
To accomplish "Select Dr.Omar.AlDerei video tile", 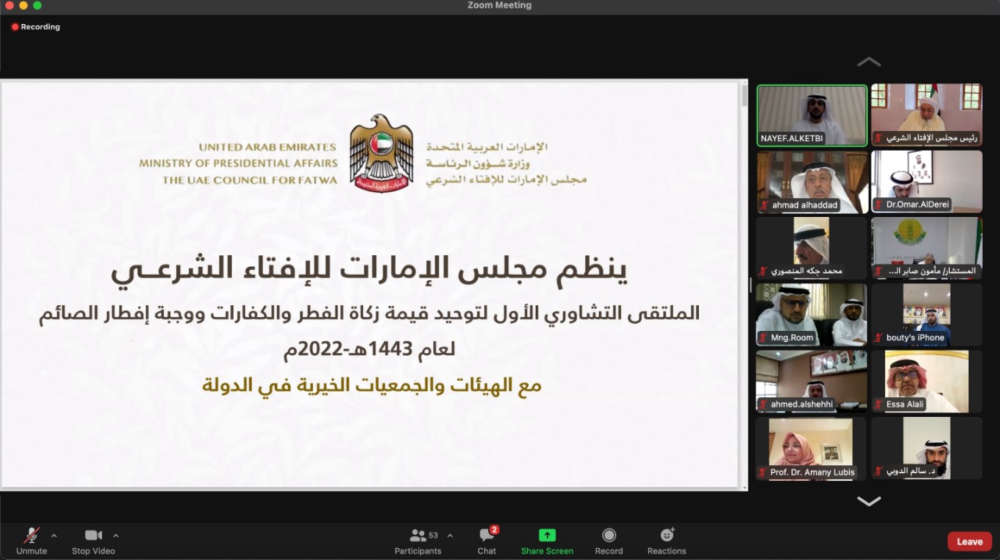I will coord(927,182).
